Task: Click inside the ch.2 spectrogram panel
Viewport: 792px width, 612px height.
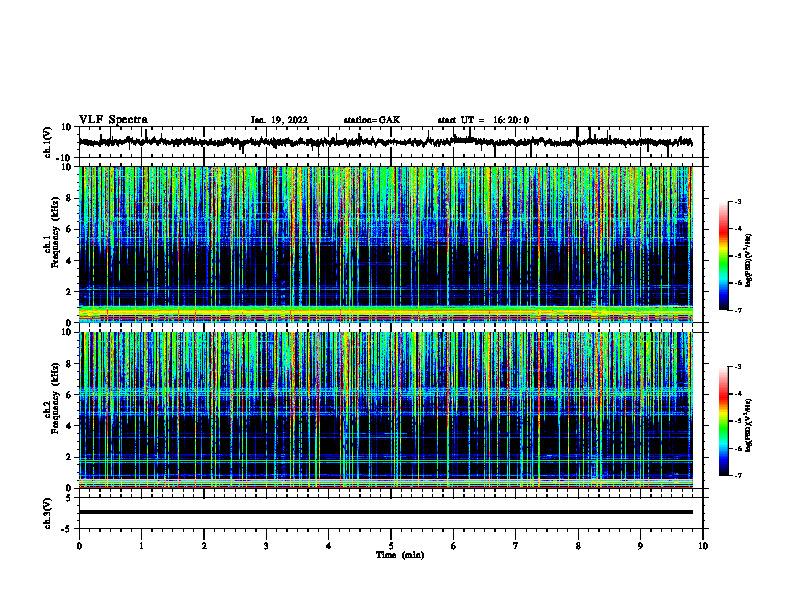Action: point(385,410)
